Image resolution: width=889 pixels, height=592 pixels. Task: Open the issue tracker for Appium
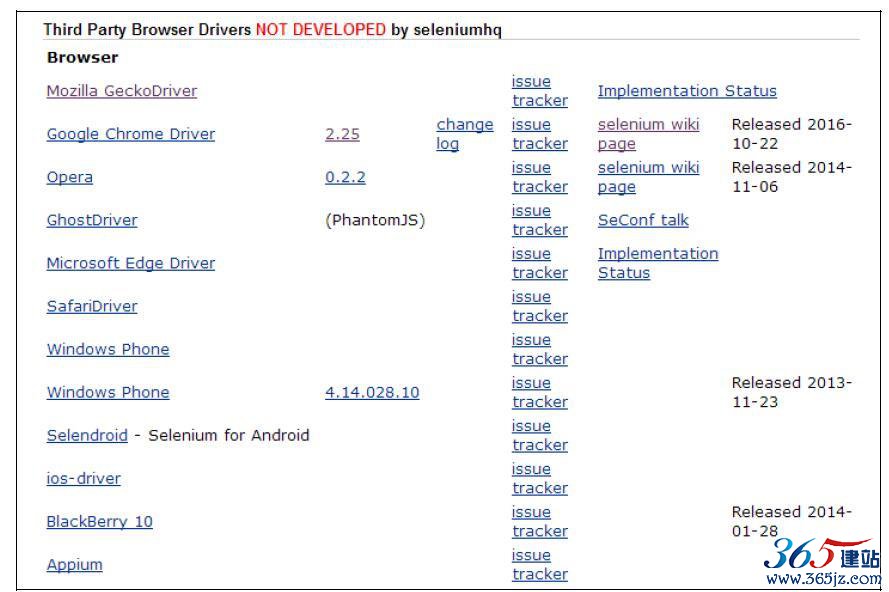click(x=540, y=565)
